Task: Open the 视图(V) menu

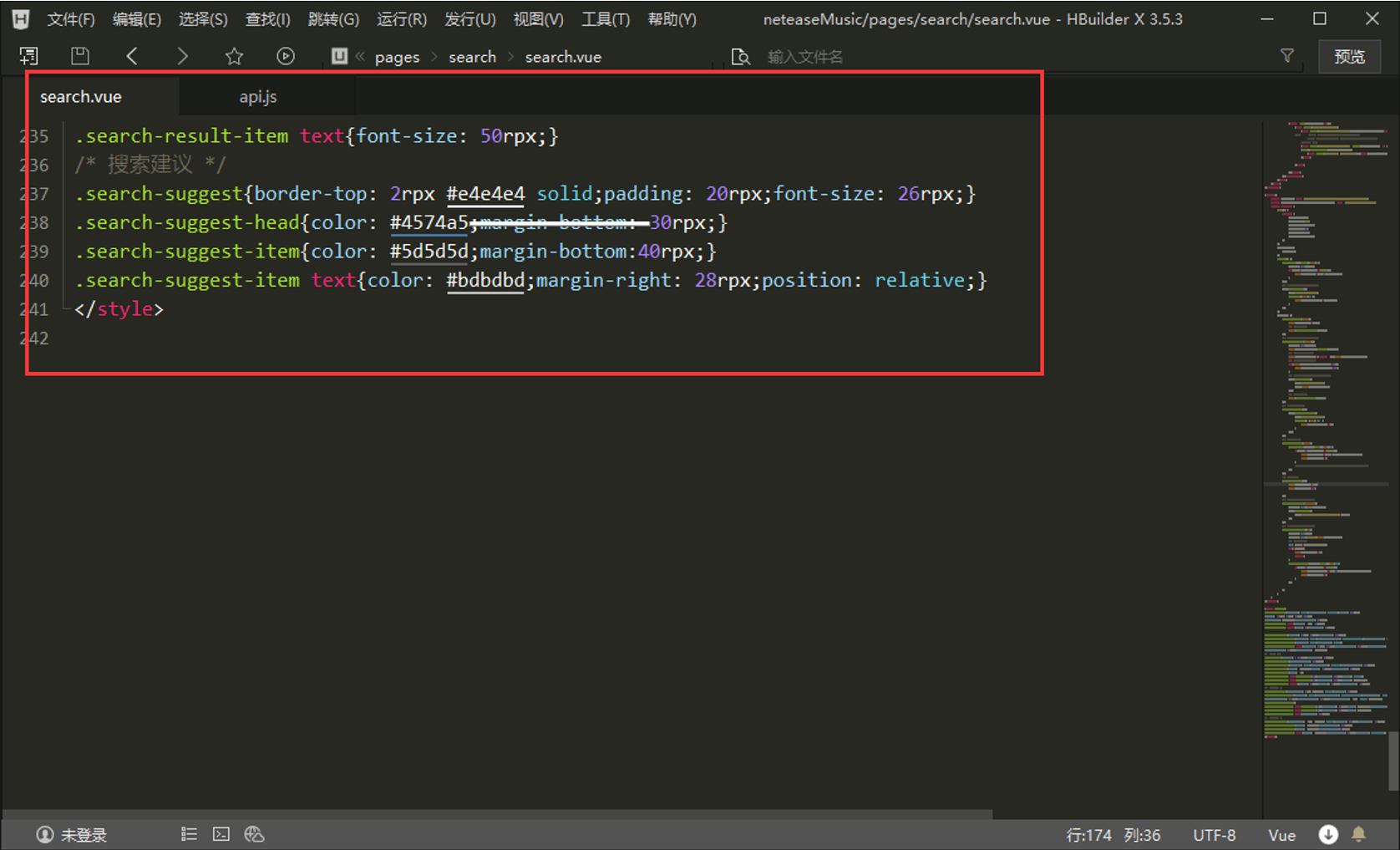Action: [538, 19]
